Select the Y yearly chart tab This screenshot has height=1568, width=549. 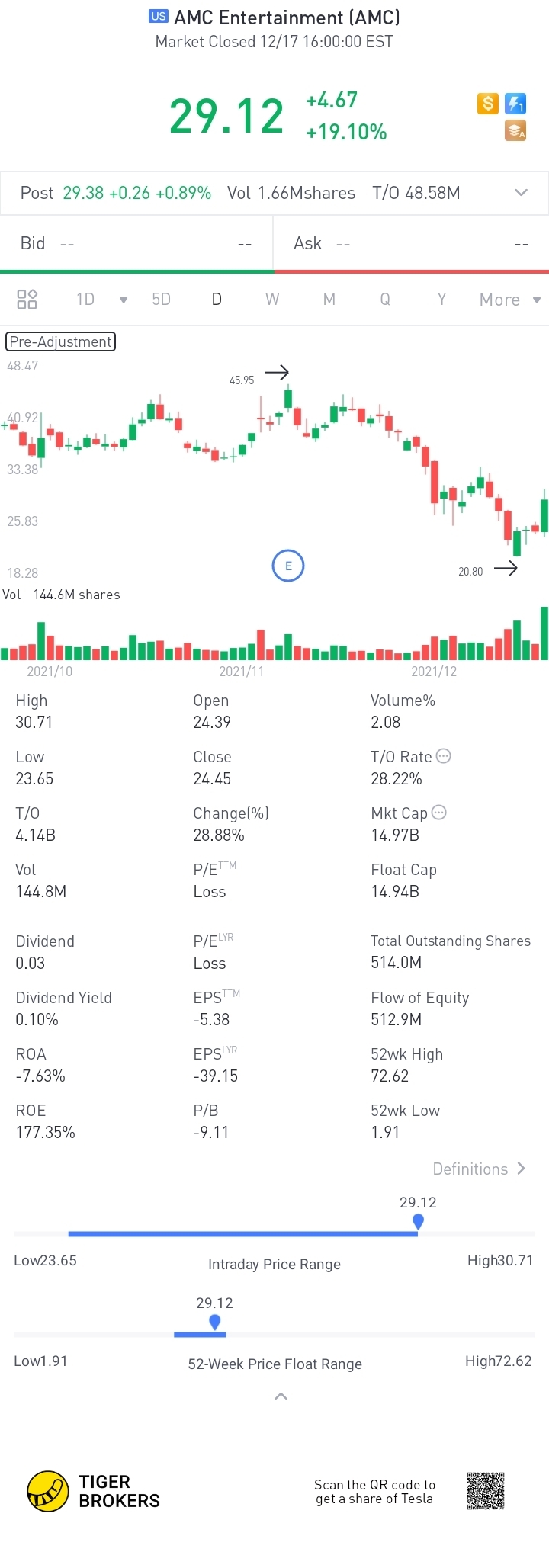point(441,299)
